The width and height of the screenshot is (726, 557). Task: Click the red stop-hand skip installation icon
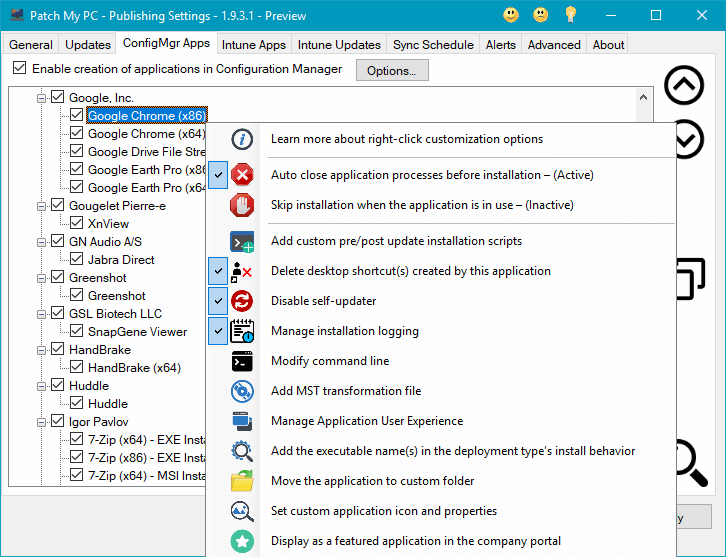pos(242,205)
